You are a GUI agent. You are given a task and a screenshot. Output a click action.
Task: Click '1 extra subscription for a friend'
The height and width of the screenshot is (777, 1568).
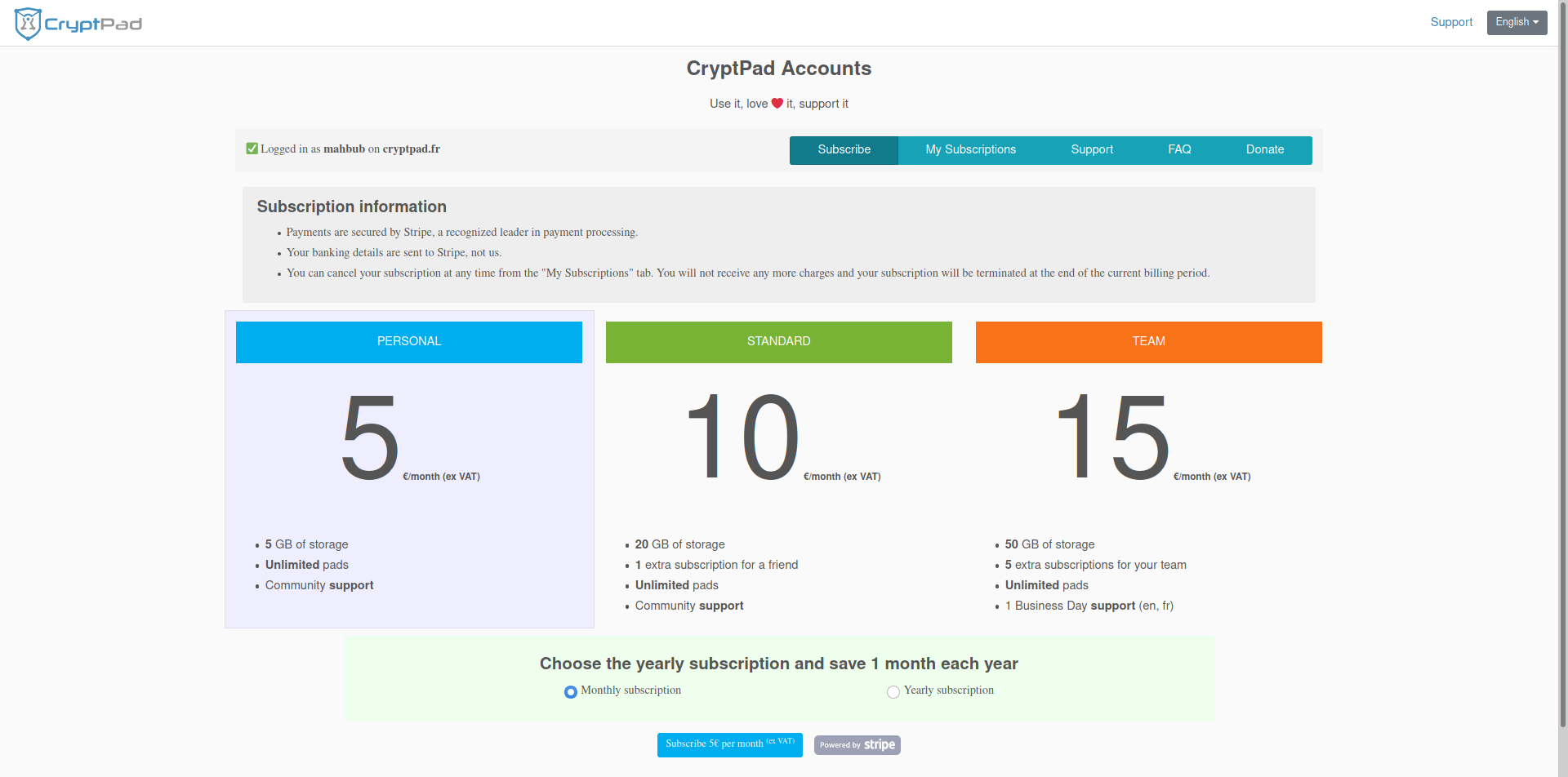(x=716, y=565)
